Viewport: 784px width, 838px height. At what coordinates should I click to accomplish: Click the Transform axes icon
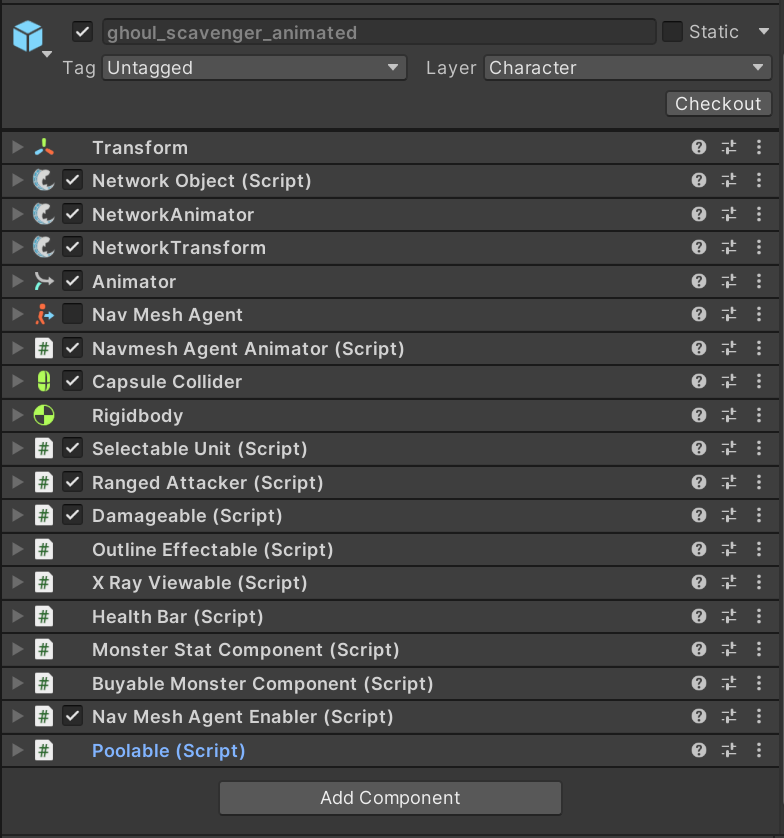(x=44, y=147)
